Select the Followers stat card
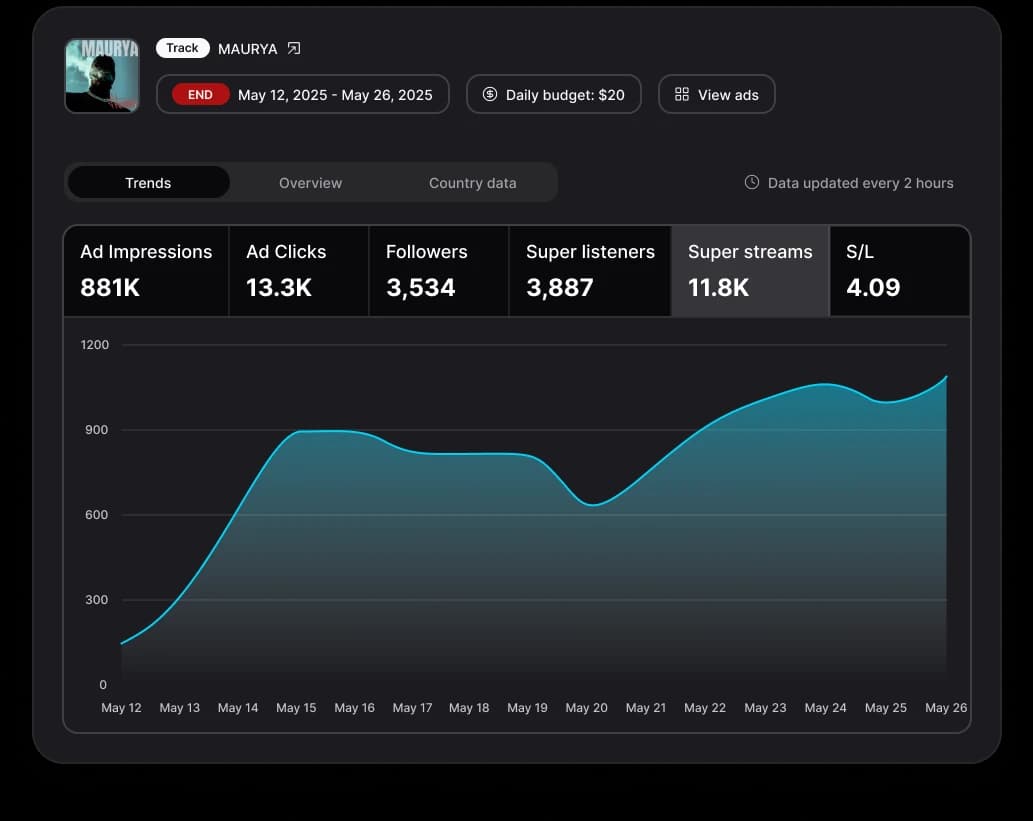Screen dimensions: 1033x821 437,270
